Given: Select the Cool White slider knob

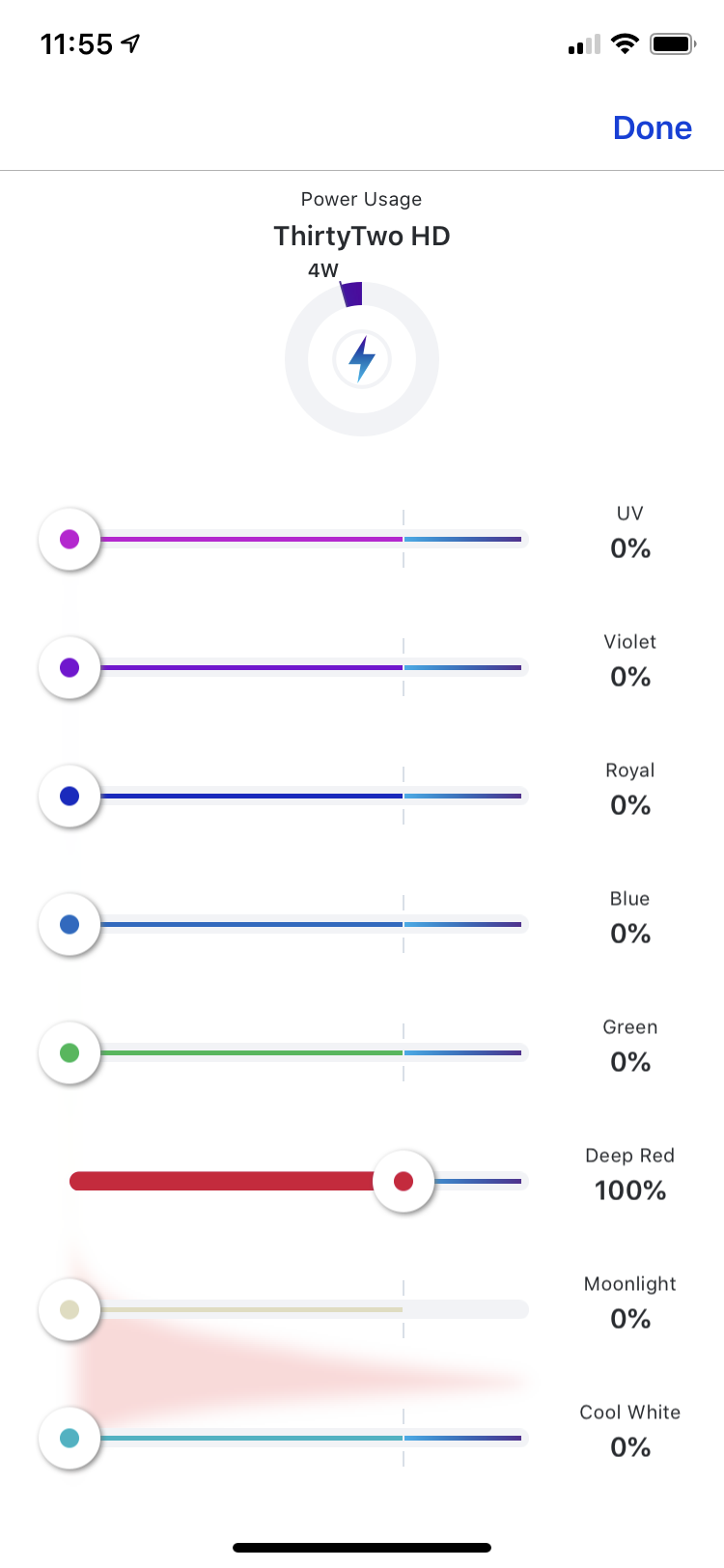Looking at the screenshot, I should 70,1438.
